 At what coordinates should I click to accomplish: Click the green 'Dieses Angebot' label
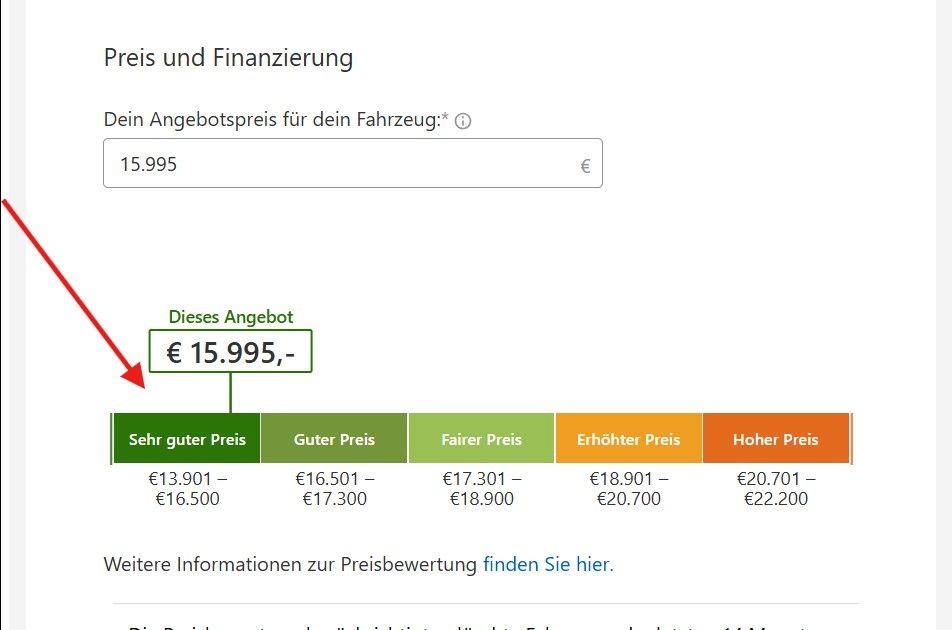(231, 317)
